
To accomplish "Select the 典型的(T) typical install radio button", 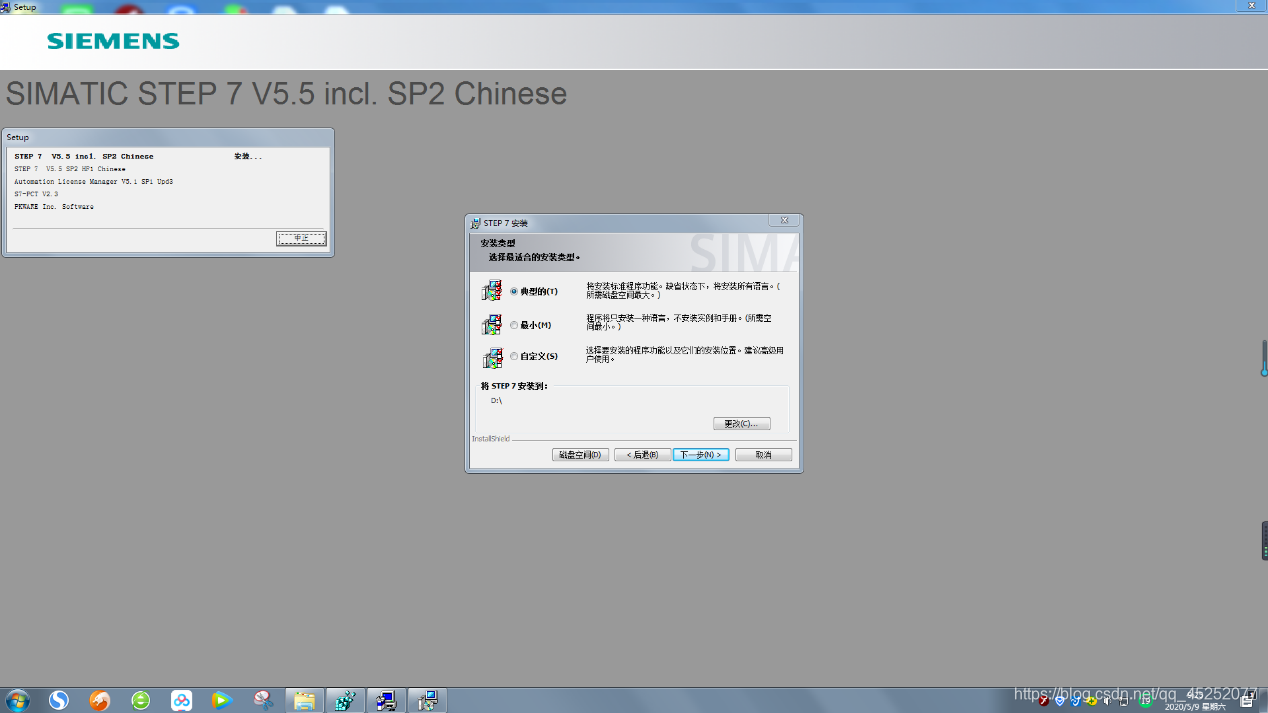I will [514, 292].
